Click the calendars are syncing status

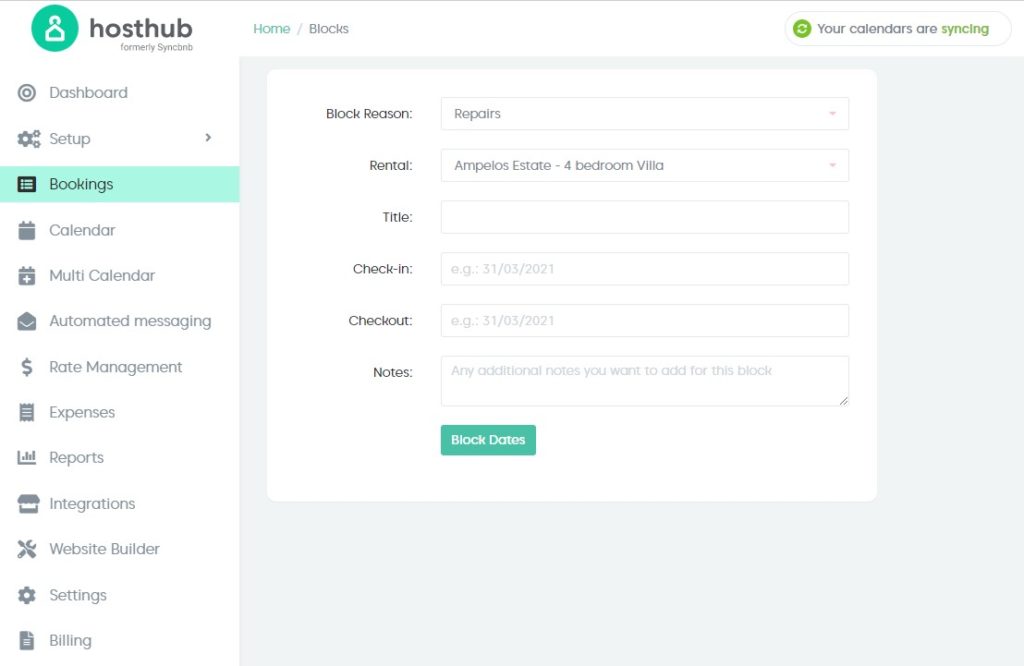(x=897, y=29)
